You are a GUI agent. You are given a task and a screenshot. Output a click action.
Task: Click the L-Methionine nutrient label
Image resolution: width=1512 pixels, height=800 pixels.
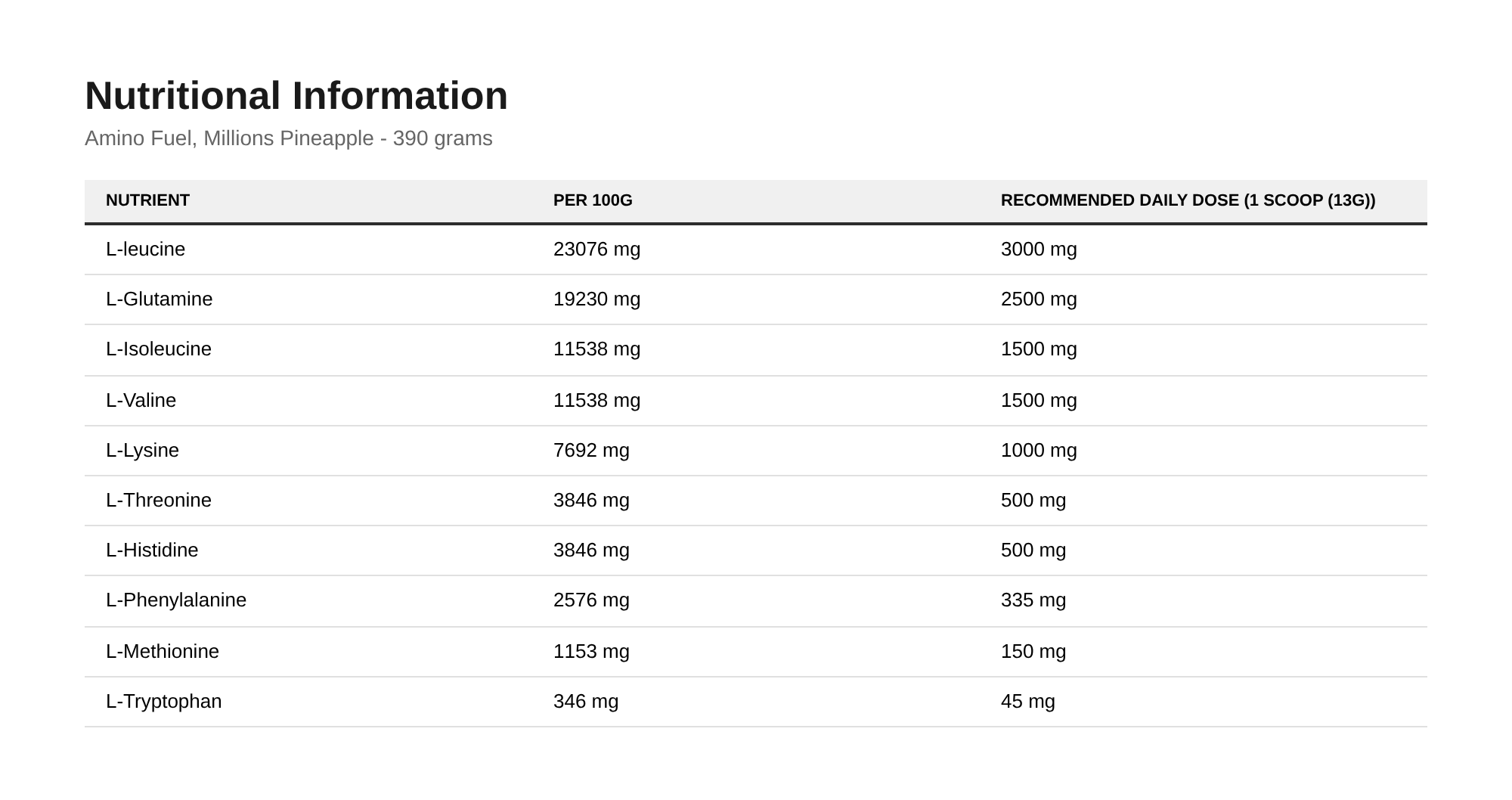[163, 651]
